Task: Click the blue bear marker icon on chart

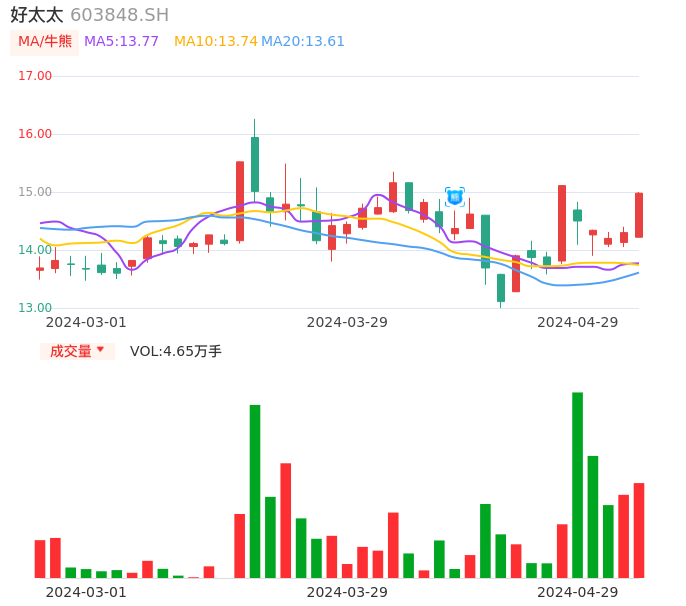Action: 455,197
